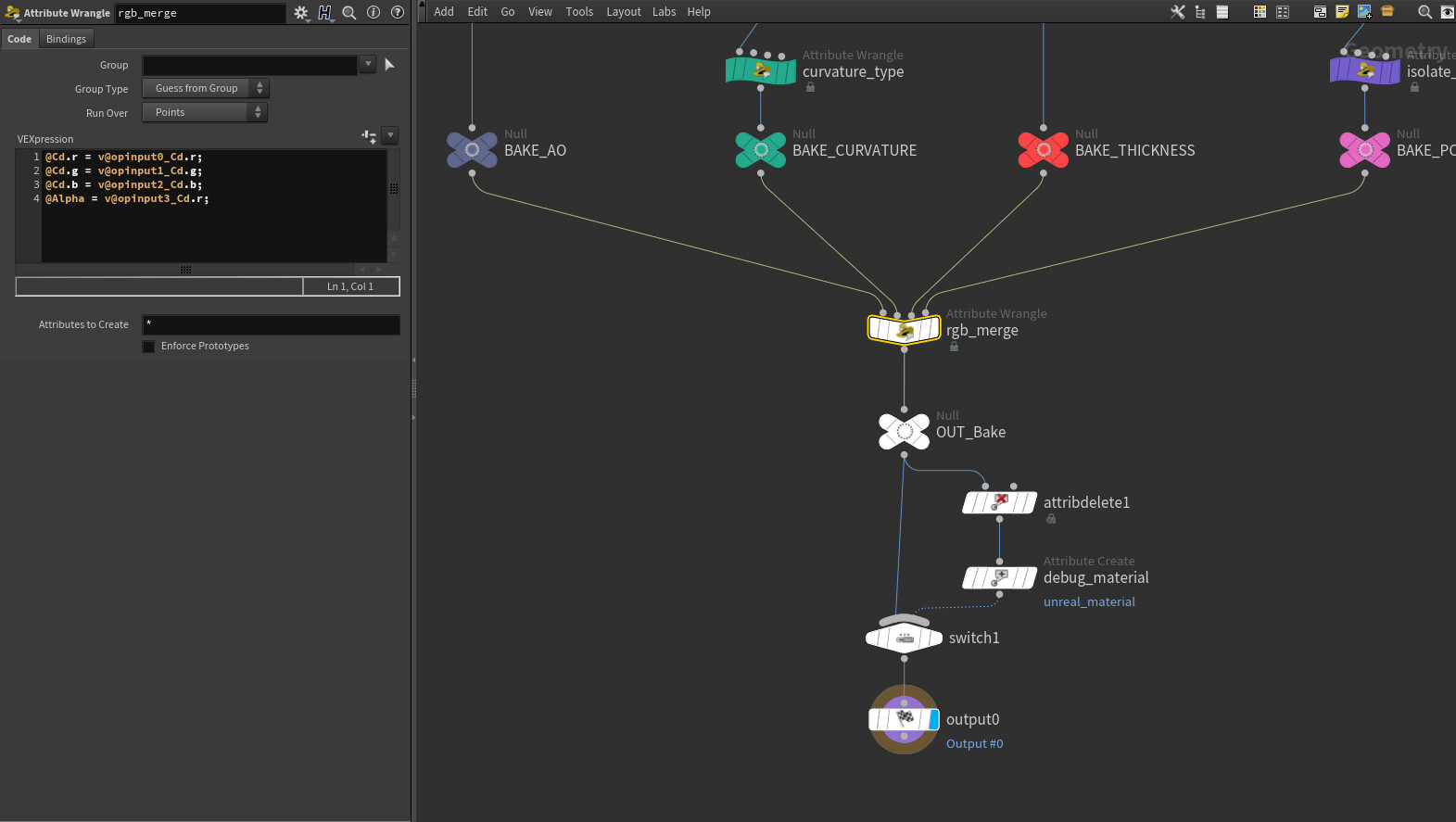Click the network find magnifier icon
This screenshot has width=1456, height=822.
tap(1425, 12)
